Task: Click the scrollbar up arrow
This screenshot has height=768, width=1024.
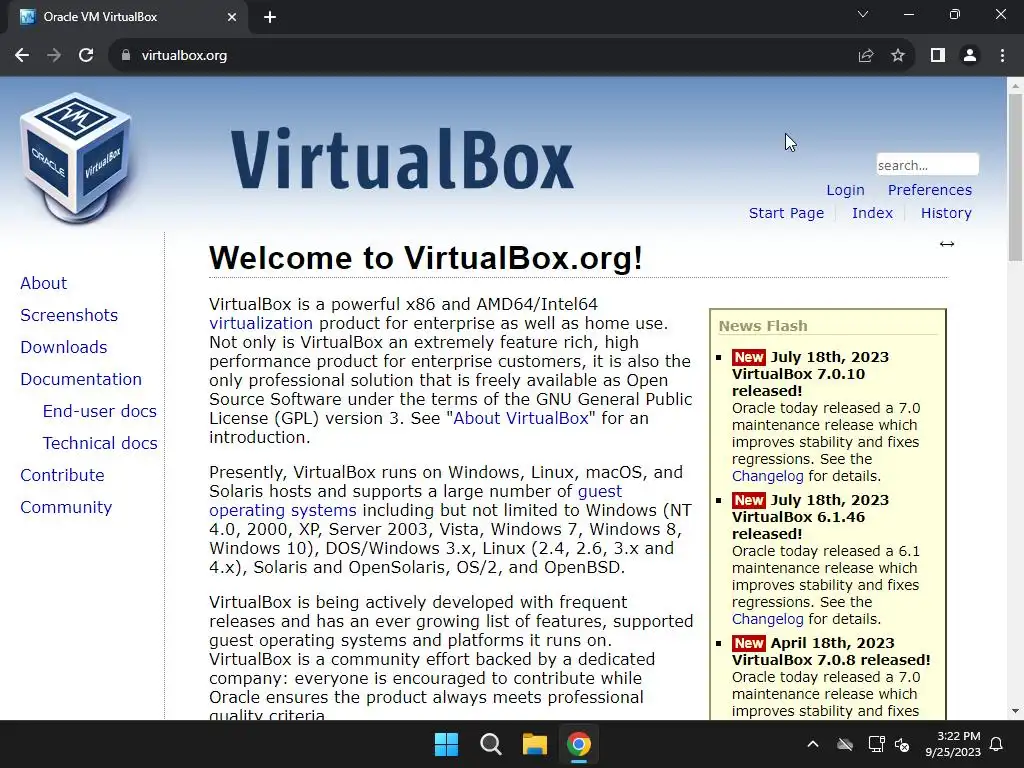Action: click(x=1015, y=85)
